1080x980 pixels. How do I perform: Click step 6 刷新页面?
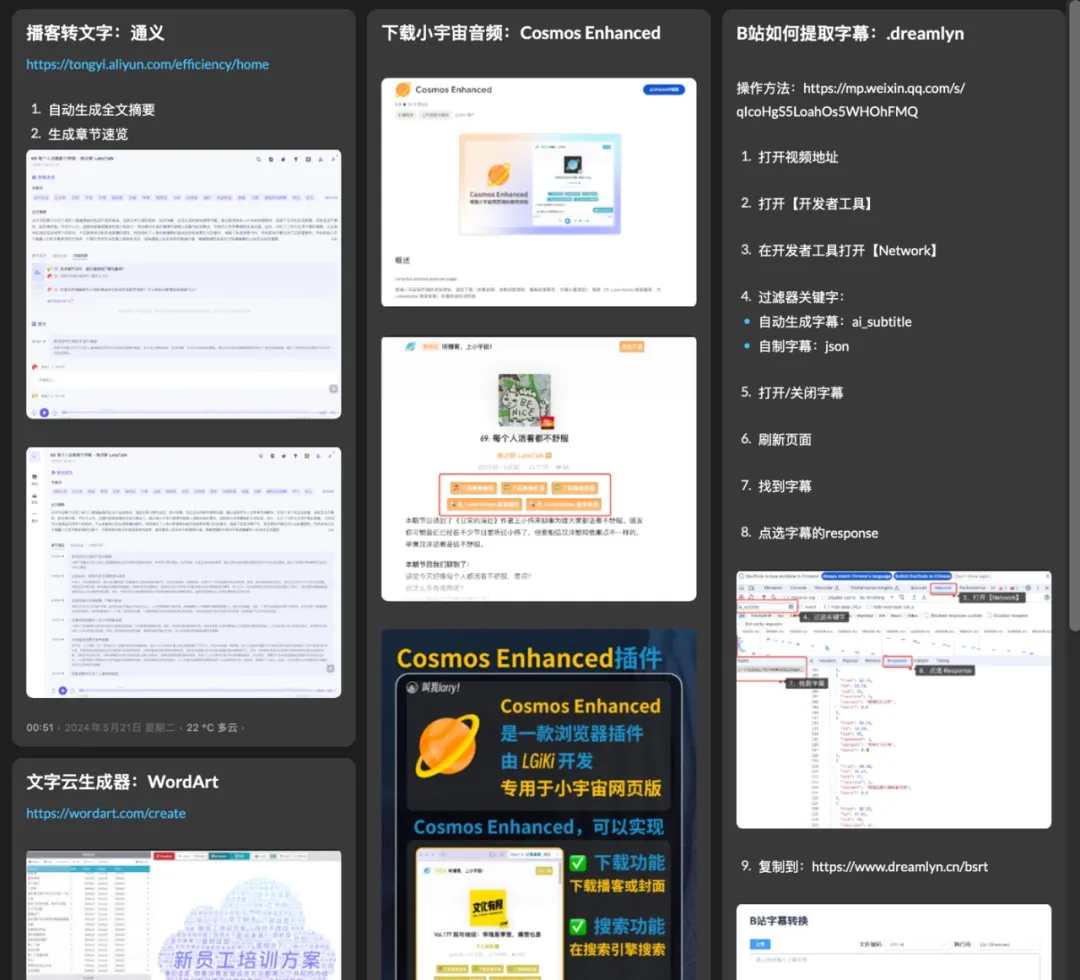[x=785, y=439]
